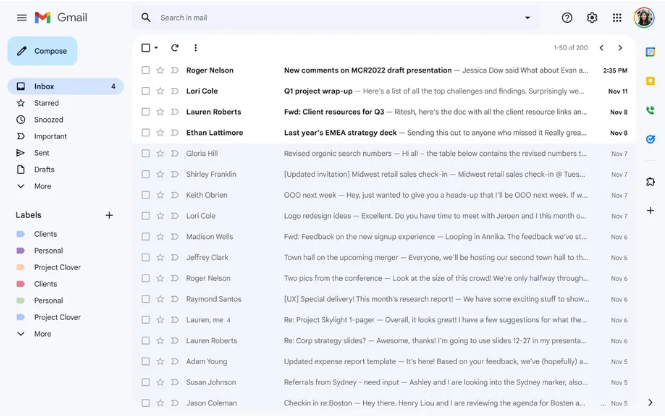Image resolution: width=665 pixels, height=416 pixels.
Task: Open Inbox folder
Action: pyautogui.click(x=66, y=86)
